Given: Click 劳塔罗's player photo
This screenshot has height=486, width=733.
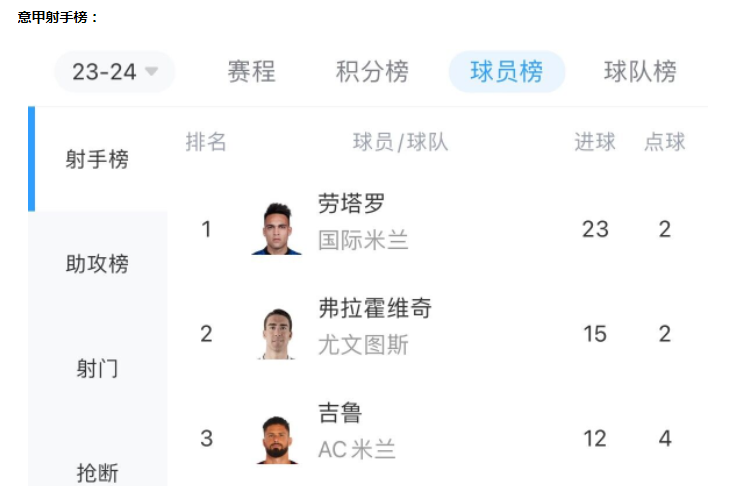Looking at the screenshot, I should click(277, 229).
